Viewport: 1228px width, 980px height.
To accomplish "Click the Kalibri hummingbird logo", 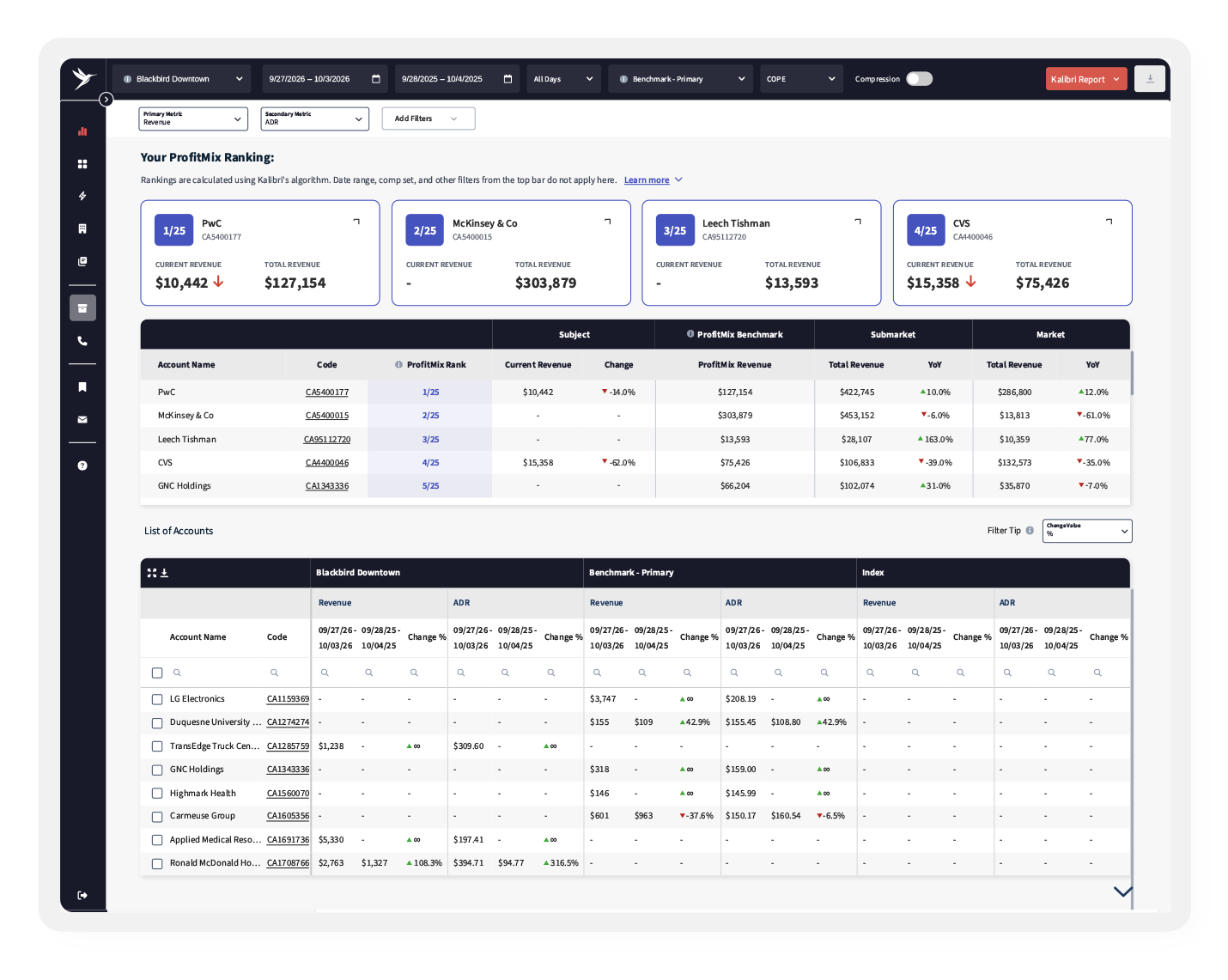I will point(83,78).
